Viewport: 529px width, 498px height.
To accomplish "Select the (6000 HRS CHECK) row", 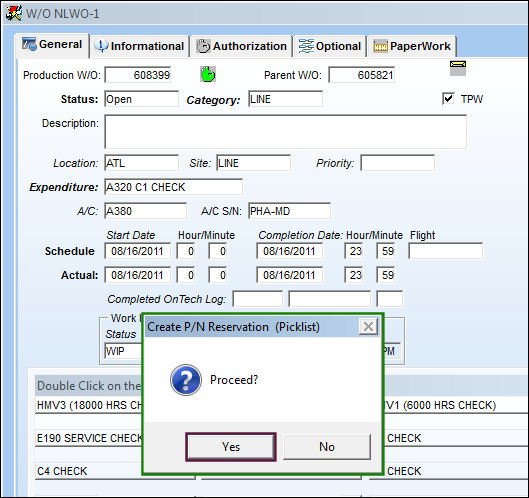I will (455, 405).
